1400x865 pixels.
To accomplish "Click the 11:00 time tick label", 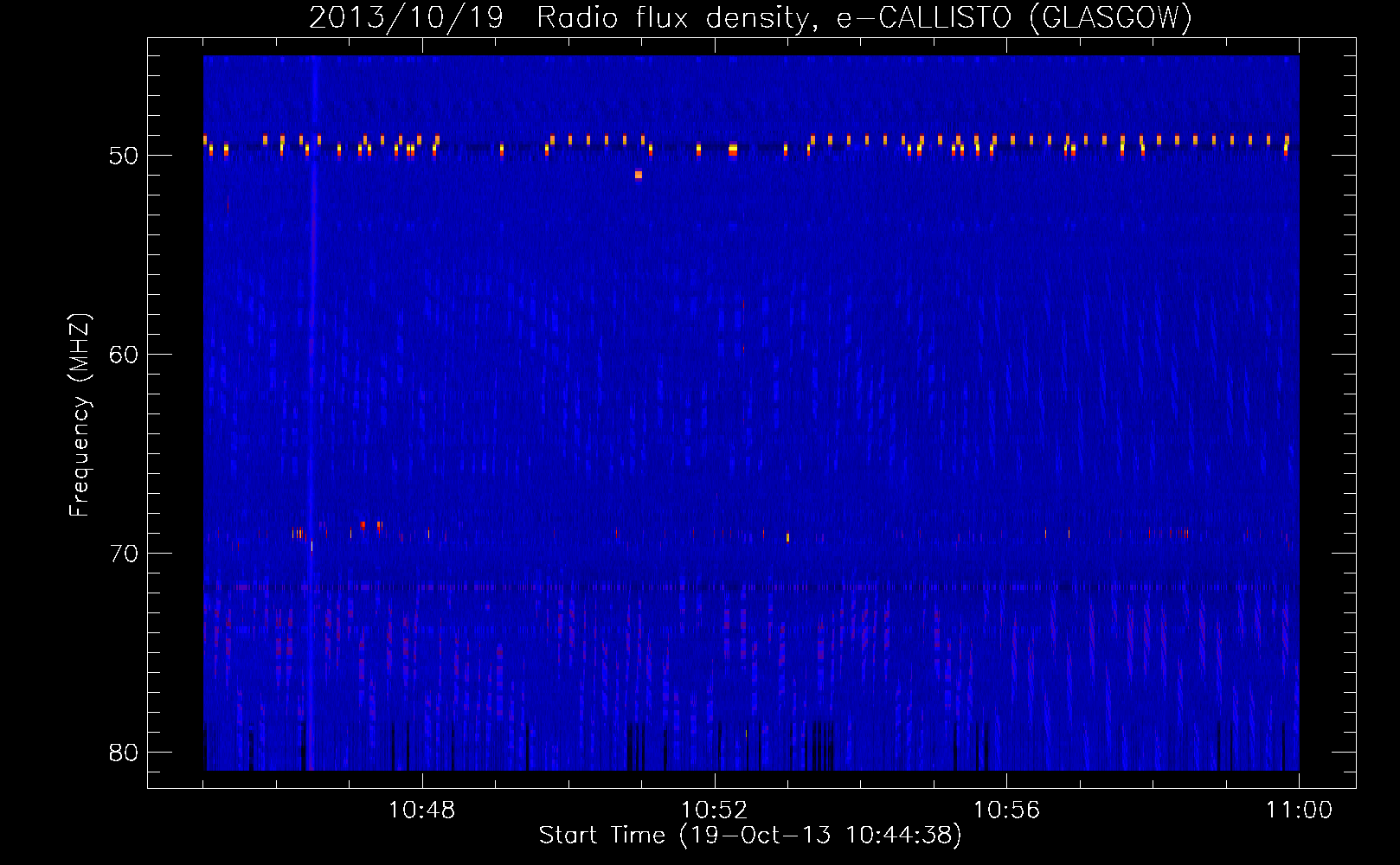I will [1299, 811].
